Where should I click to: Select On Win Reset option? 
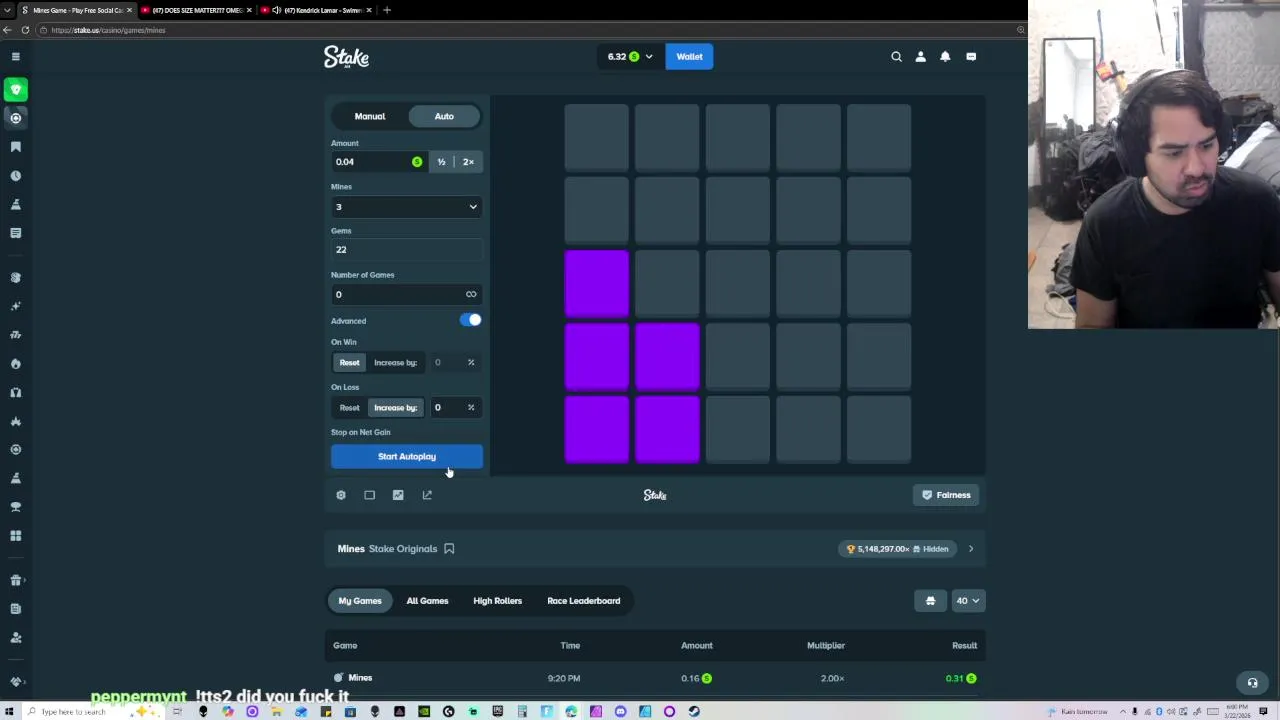349,363
